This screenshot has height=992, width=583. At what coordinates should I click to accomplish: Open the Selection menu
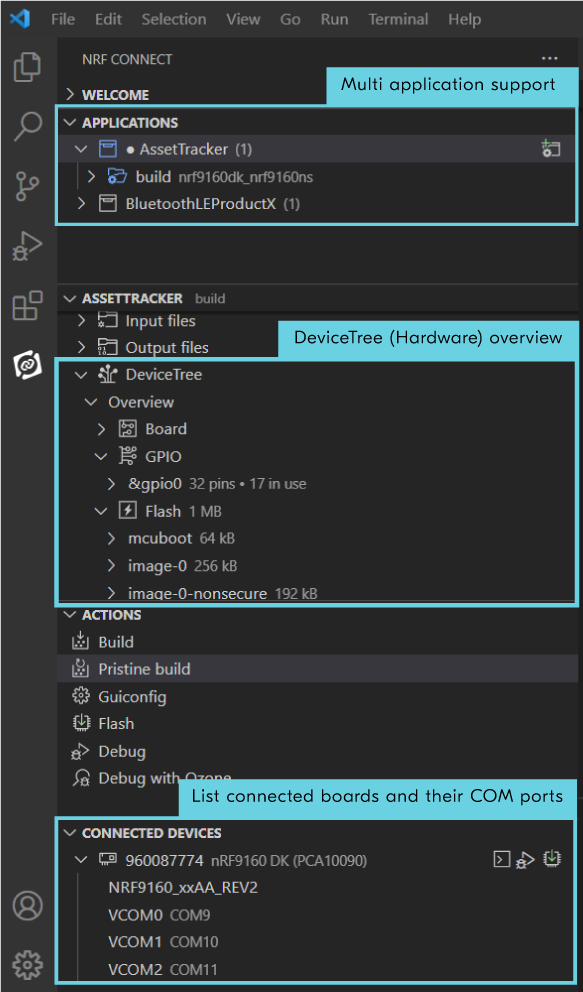[173, 18]
